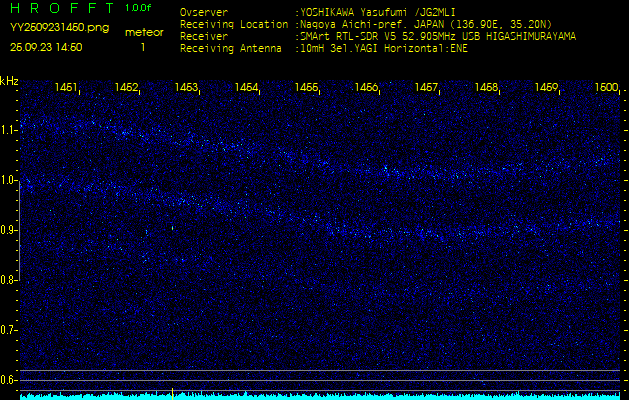Click the kHz unit label
The width and height of the screenshot is (629, 400).
(x=9, y=80)
